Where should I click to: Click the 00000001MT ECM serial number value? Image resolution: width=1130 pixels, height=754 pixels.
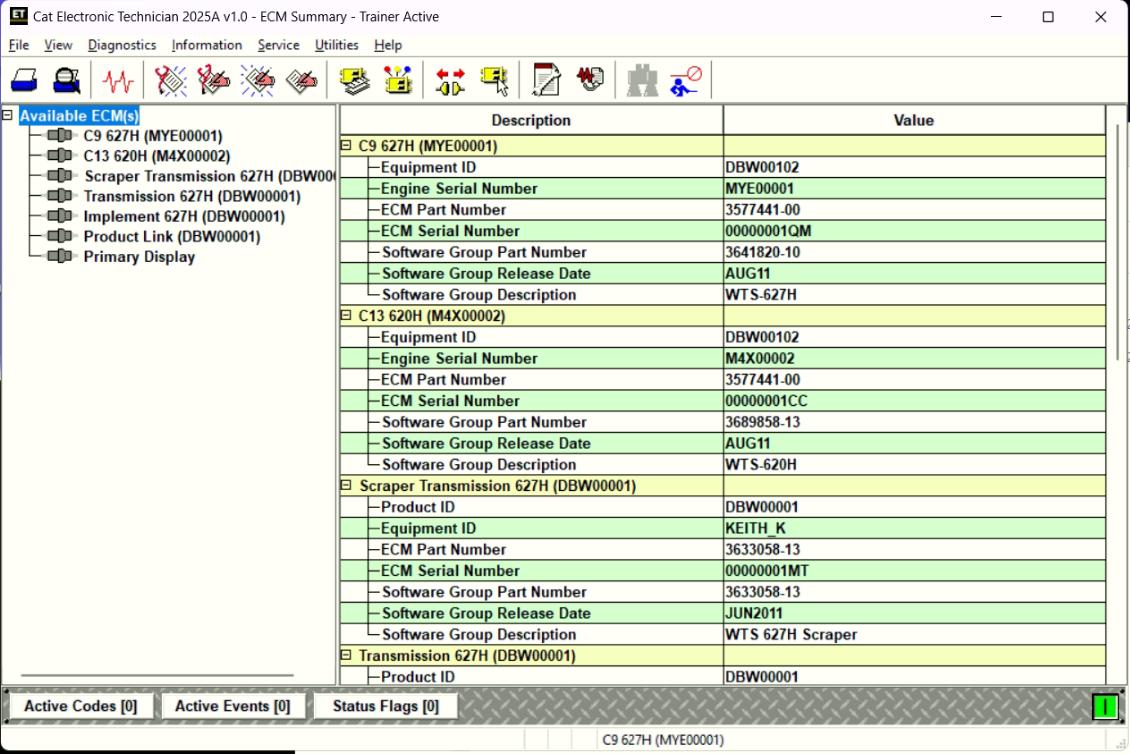click(x=767, y=571)
